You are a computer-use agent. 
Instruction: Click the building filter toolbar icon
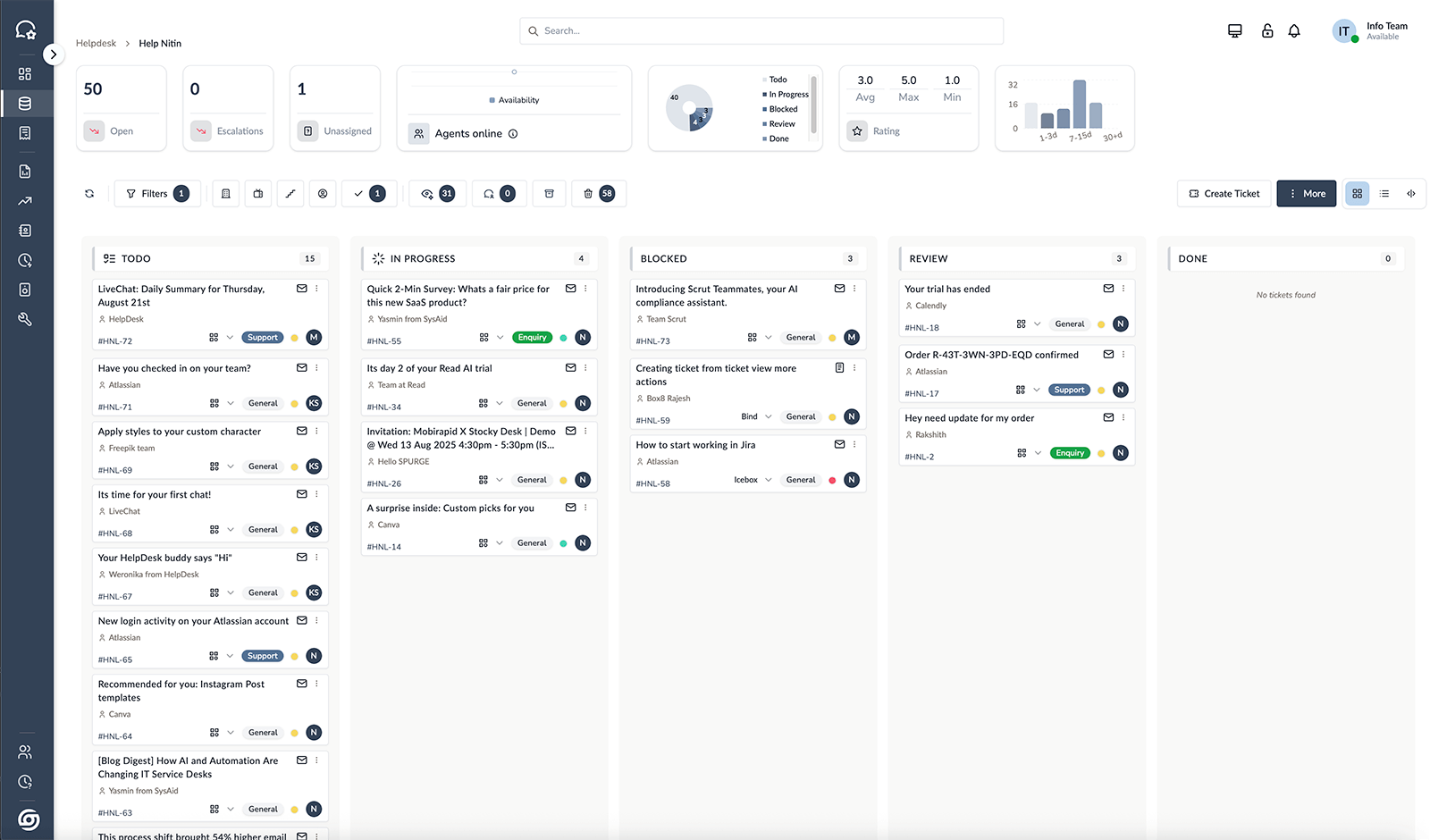click(x=226, y=194)
